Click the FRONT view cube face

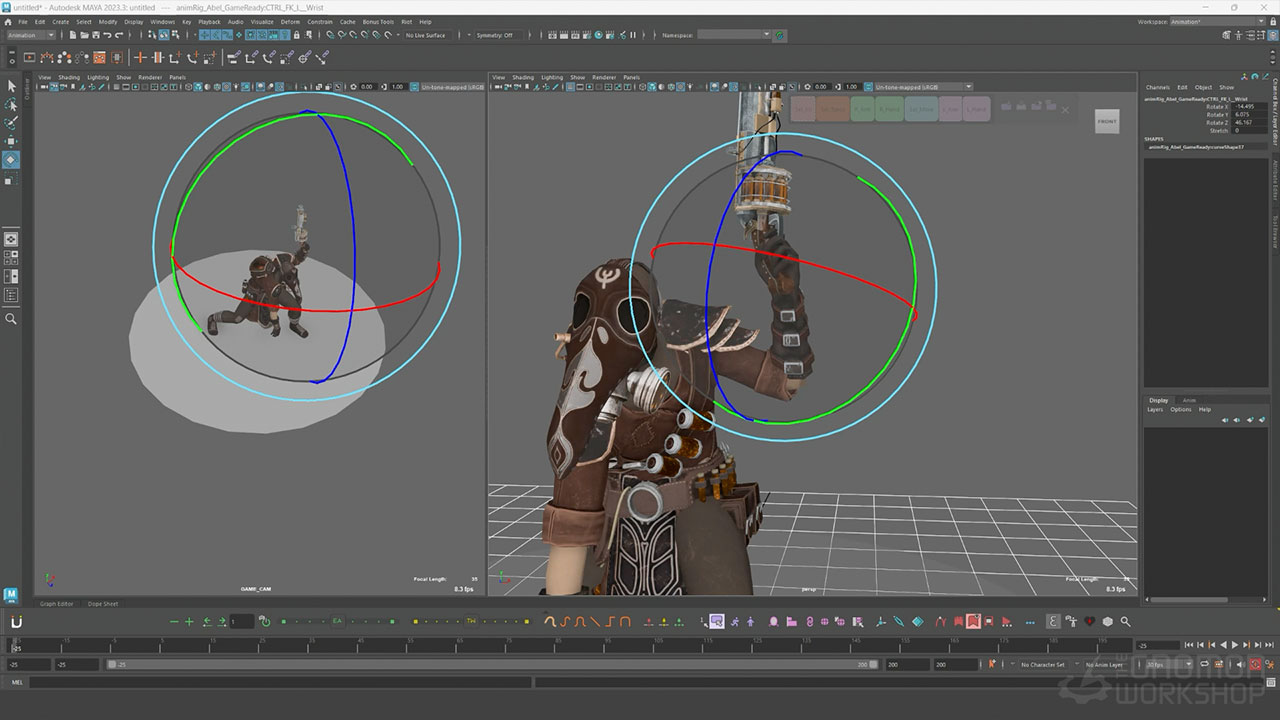click(x=1107, y=121)
